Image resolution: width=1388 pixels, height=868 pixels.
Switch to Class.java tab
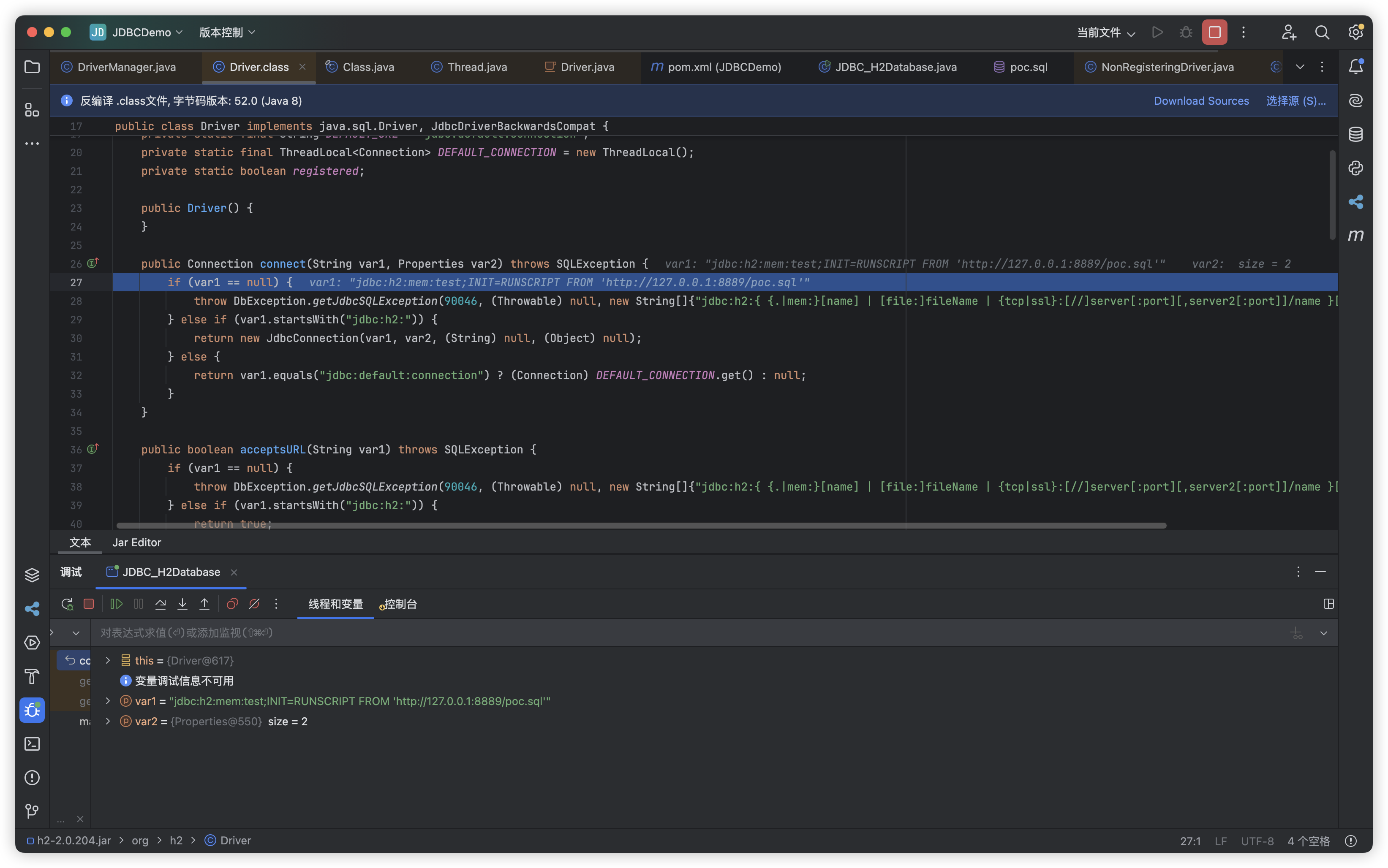point(360,67)
